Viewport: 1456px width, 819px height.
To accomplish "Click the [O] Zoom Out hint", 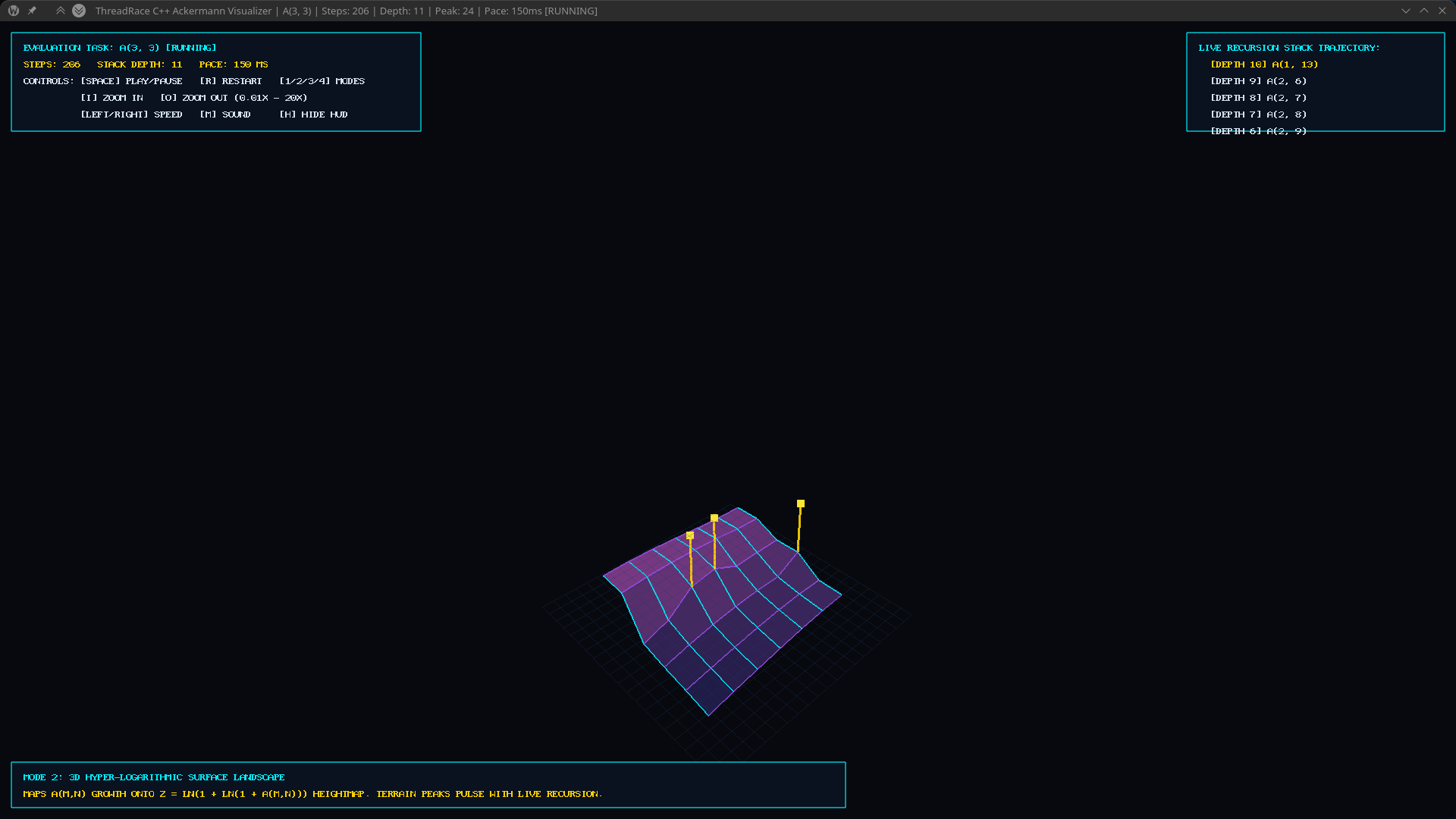I will [x=234, y=98].
